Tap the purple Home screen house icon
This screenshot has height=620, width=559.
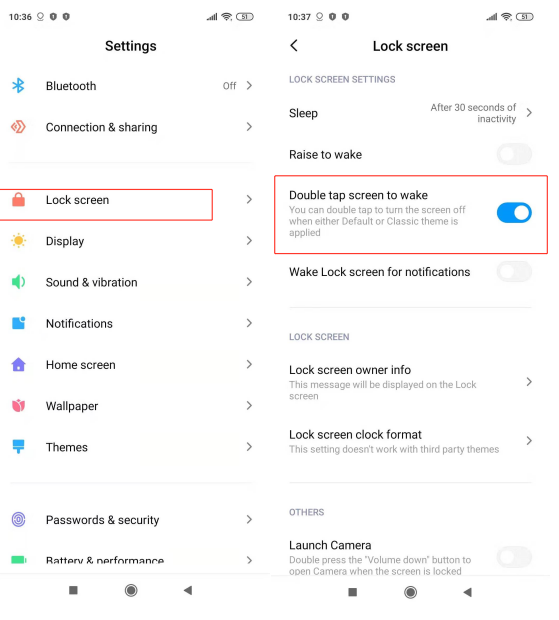(18, 364)
